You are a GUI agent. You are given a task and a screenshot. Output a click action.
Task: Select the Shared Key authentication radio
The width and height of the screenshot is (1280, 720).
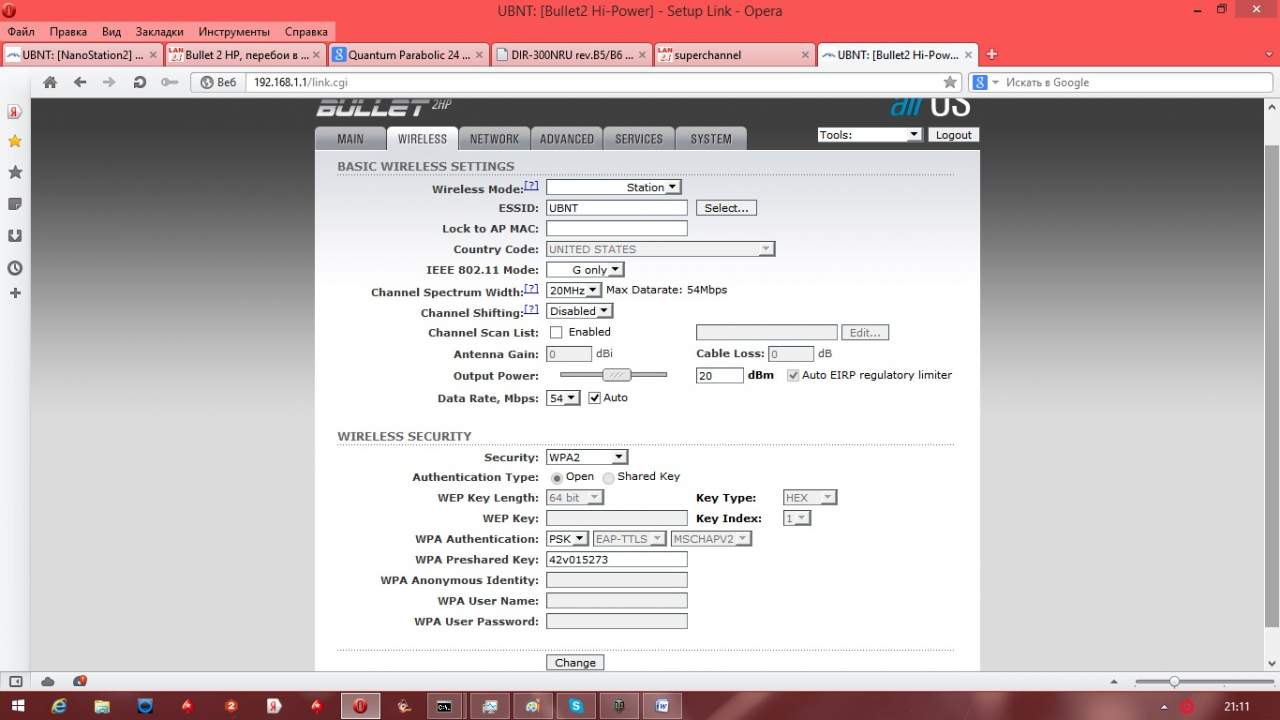[x=608, y=478]
